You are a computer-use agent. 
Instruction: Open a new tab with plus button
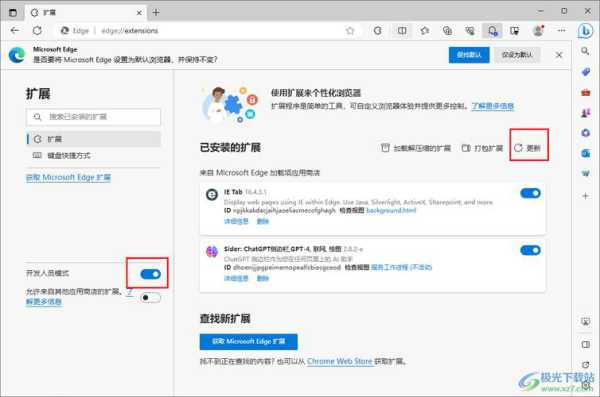156,13
